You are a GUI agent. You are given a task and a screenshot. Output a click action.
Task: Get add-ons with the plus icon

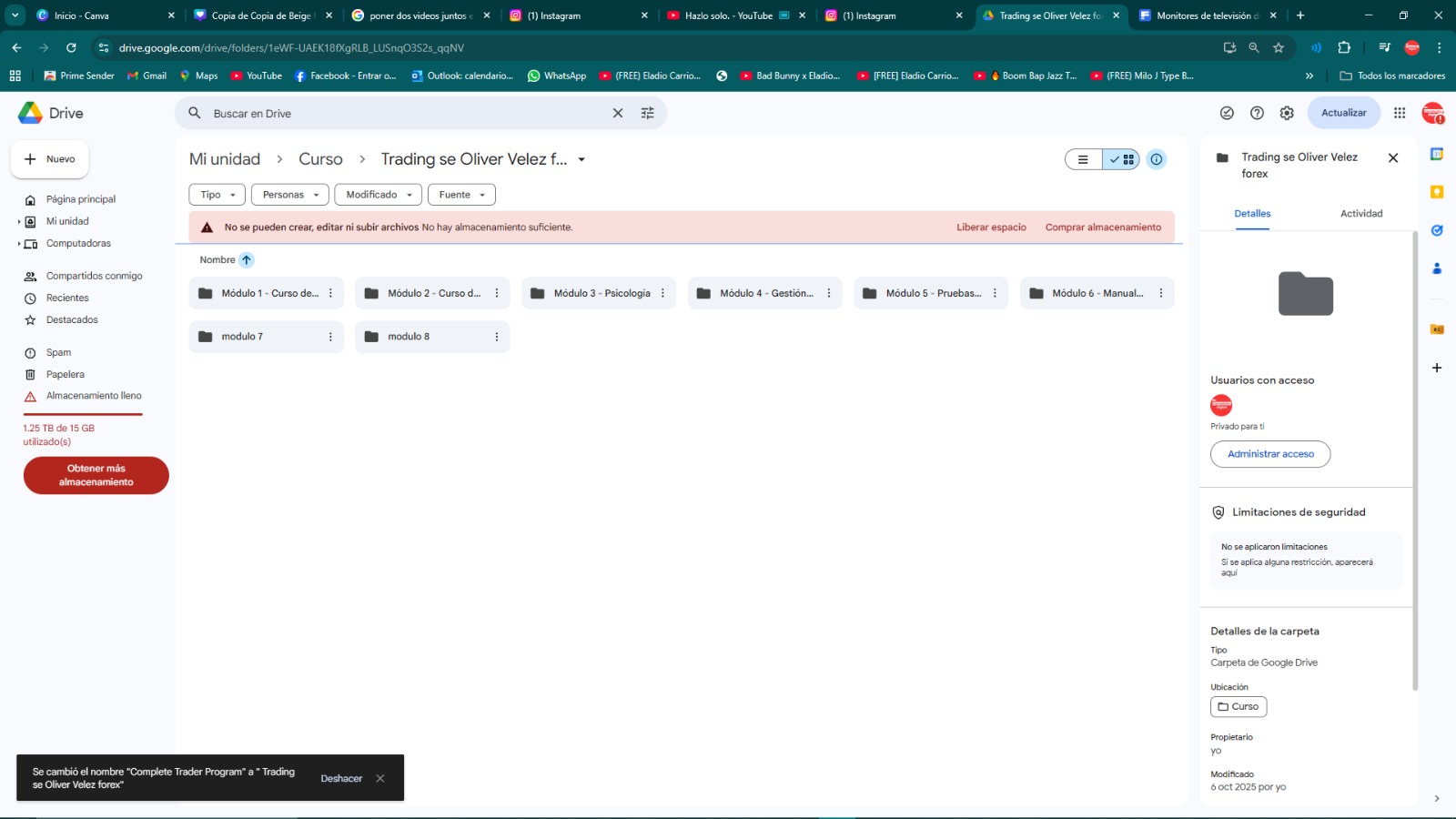(1437, 368)
